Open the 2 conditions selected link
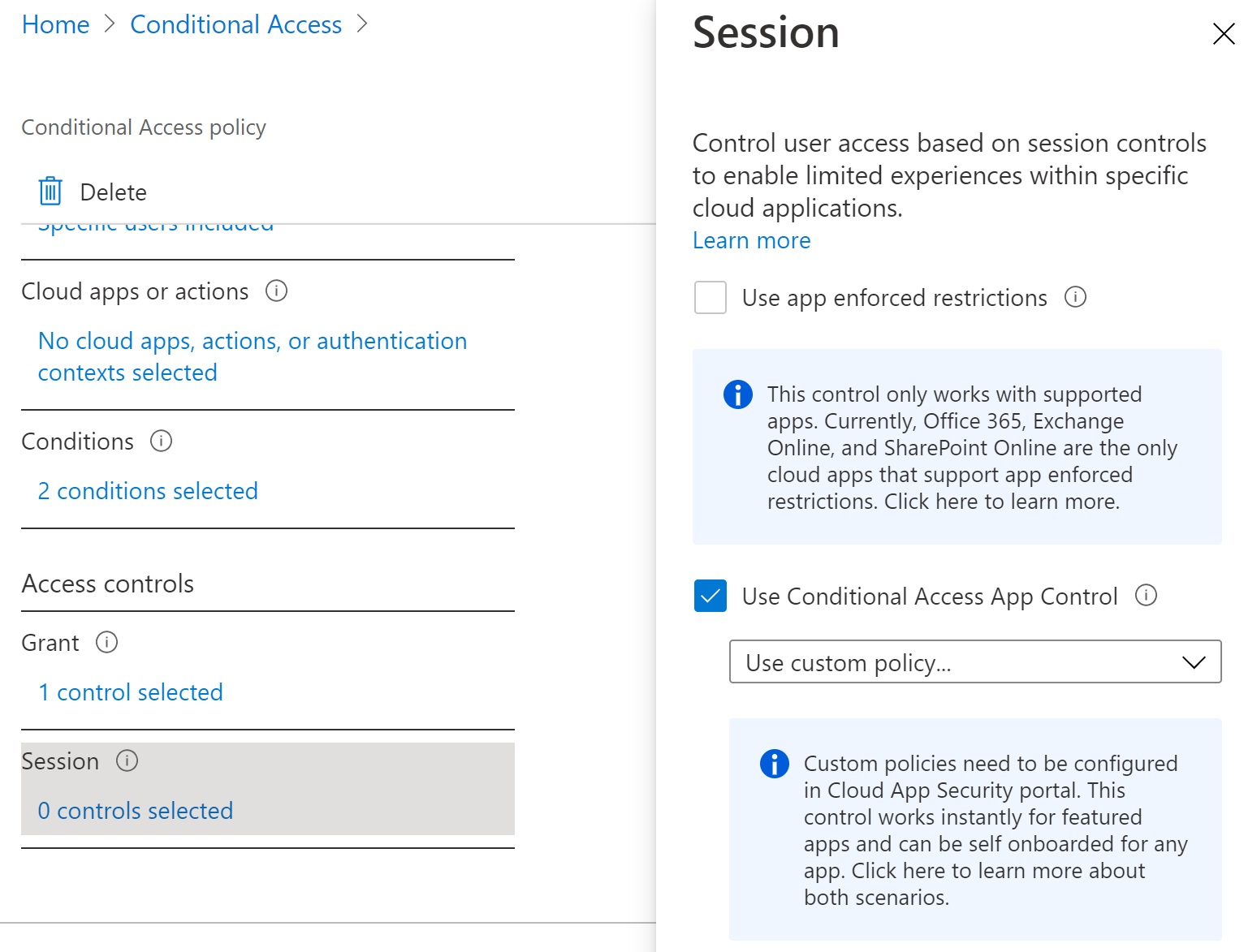The height and width of the screenshot is (952, 1244). [x=147, y=491]
